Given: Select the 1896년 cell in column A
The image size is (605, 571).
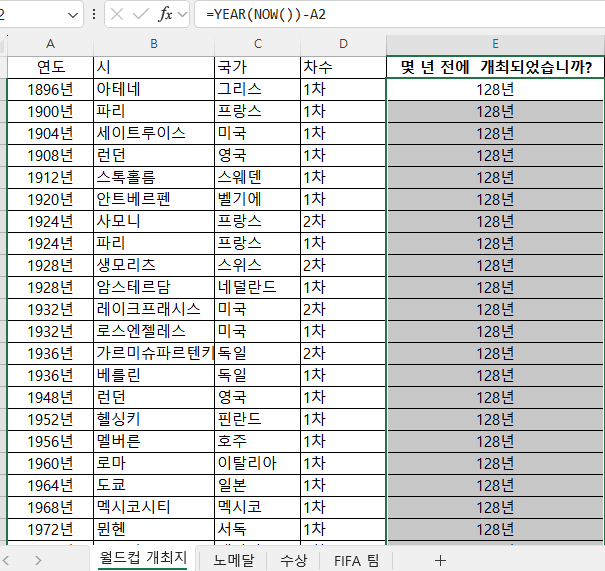Looking at the screenshot, I should point(50,89).
